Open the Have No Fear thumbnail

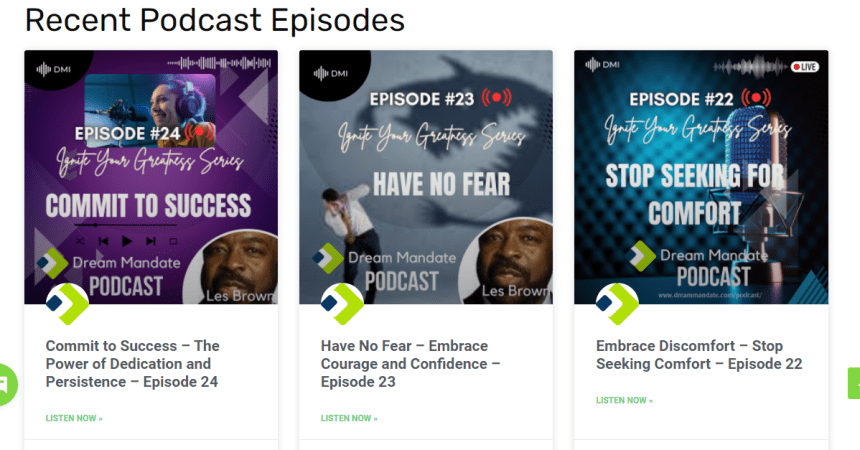point(426,177)
